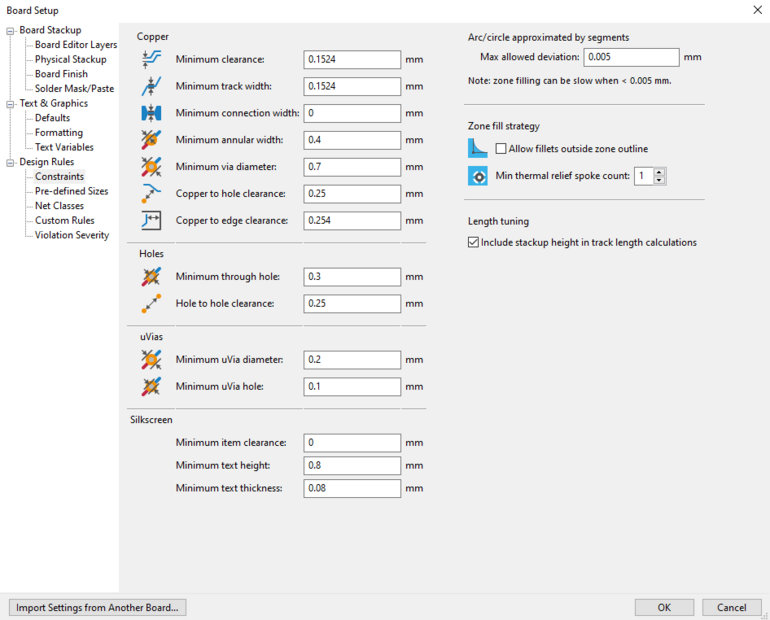Enable Allow fillets outside zone outline
This screenshot has height=620, width=770.
click(501, 149)
